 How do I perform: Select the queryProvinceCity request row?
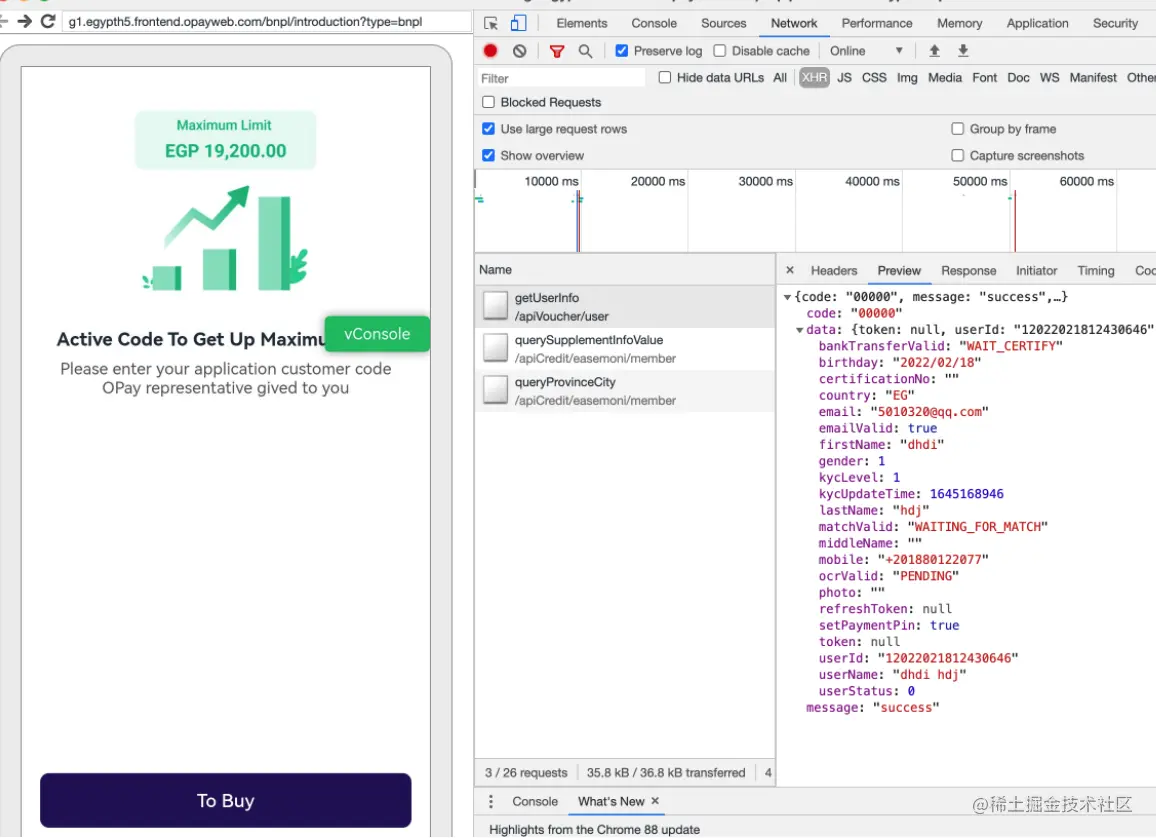click(625, 391)
